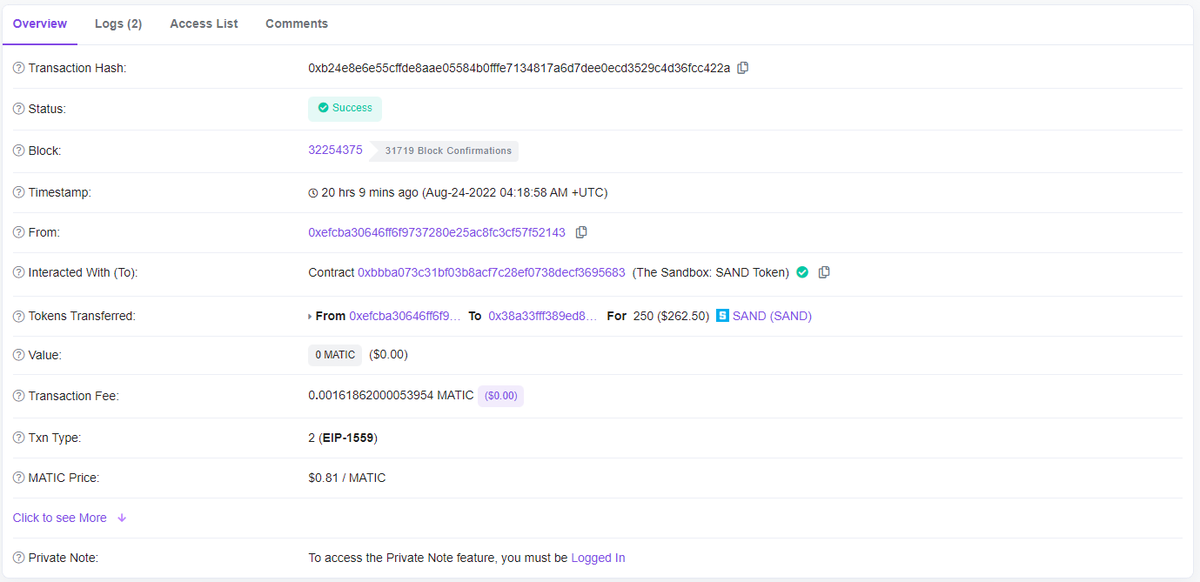Image resolution: width=1200 pixels, height=582 pixels.
Task: Click the timestamp Aug-24-2022 04:18:58 AM text
Action: pos(515,192)
